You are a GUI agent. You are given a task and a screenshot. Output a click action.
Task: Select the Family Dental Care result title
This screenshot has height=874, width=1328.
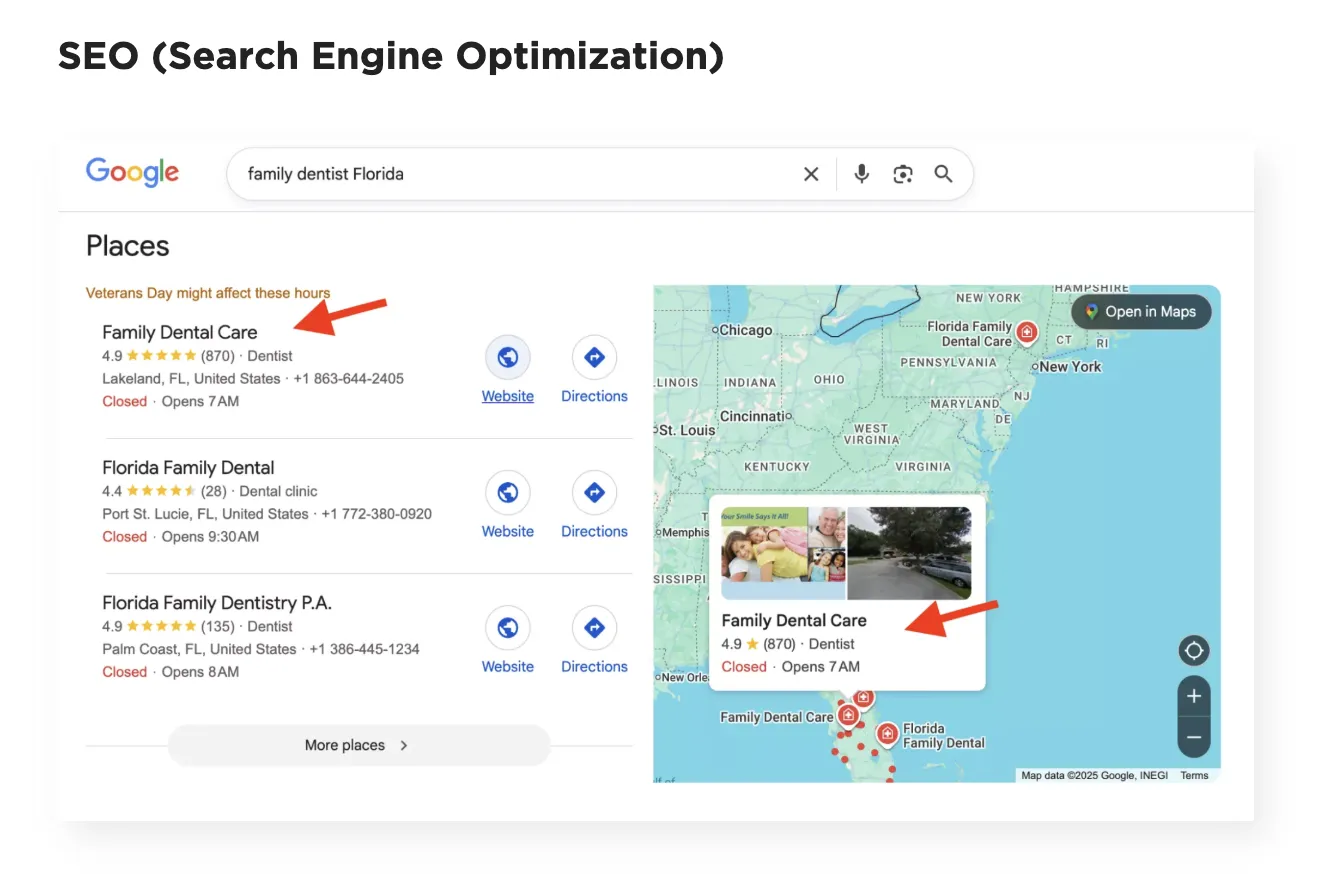[x=179, y=332]
